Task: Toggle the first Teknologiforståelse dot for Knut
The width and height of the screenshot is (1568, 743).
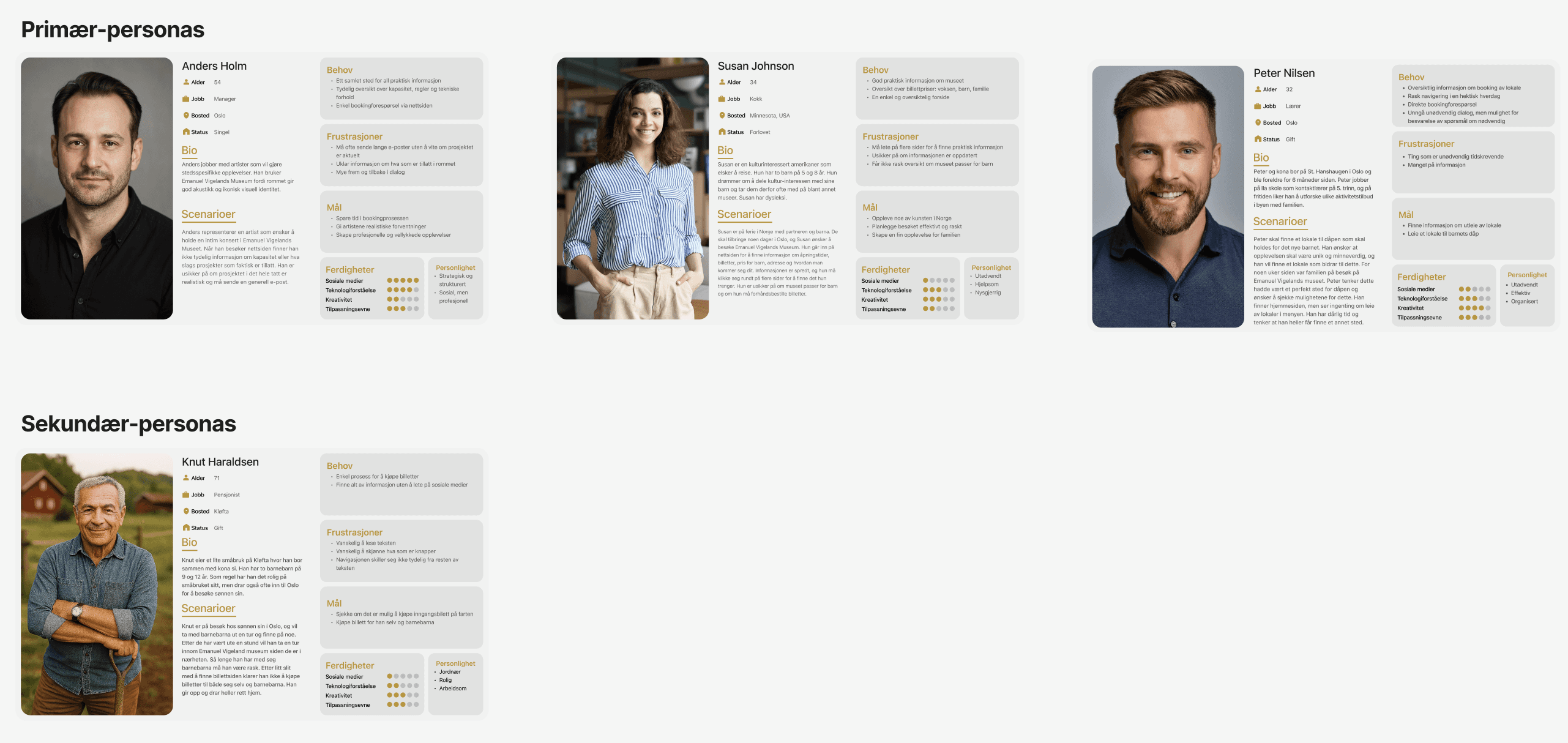Action: coord(389,686)
